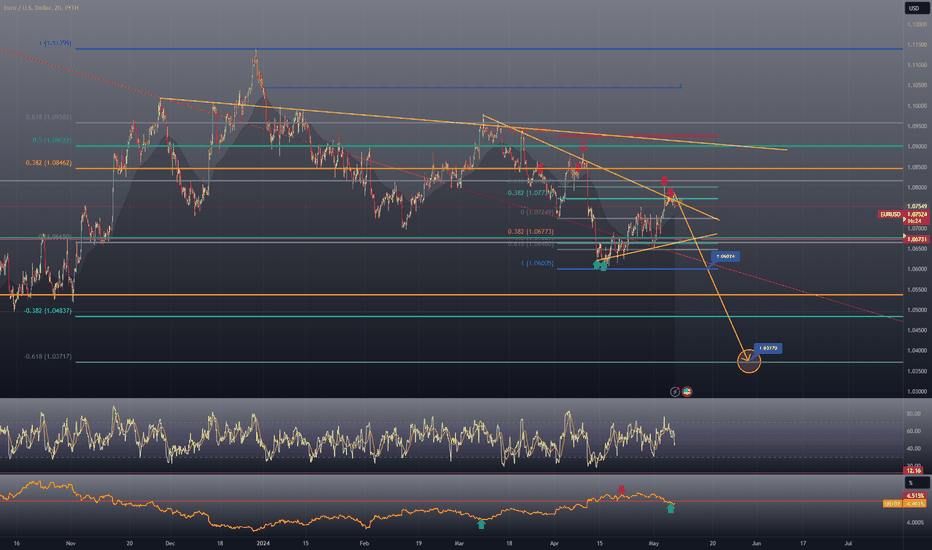Click the -0.618 (1.03717) Fibonacci label

click(x=48, y=356)
